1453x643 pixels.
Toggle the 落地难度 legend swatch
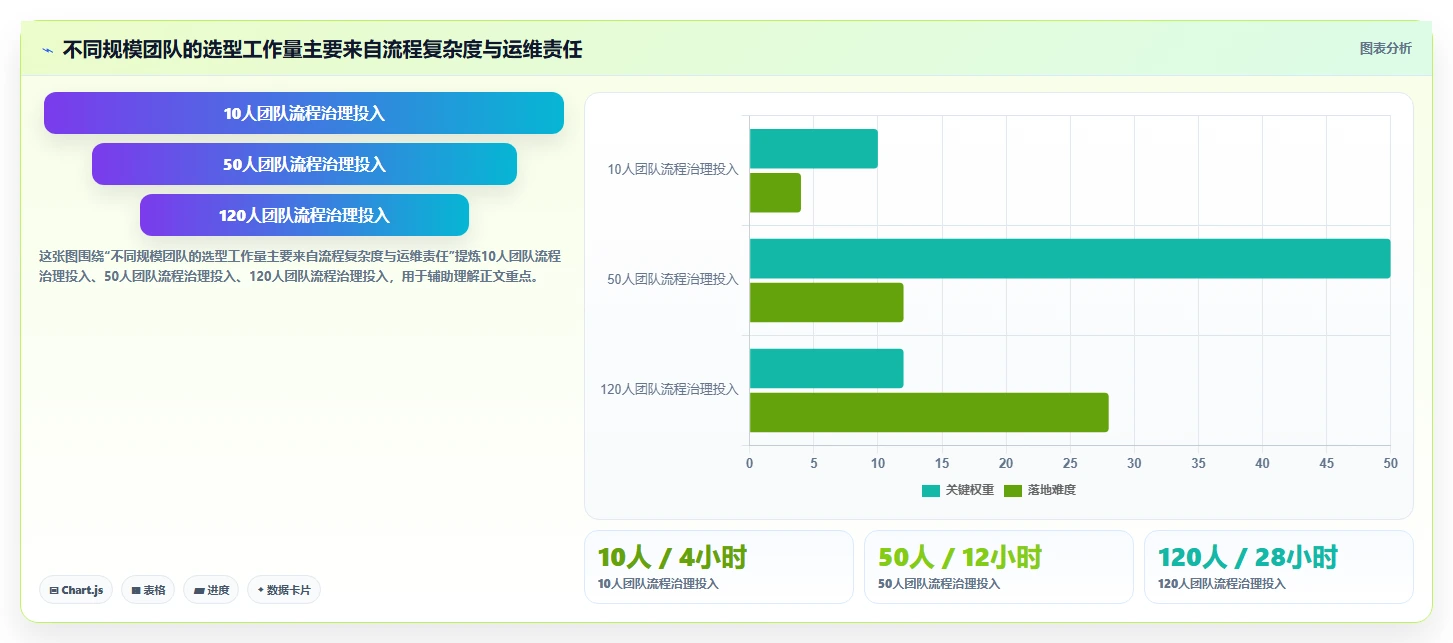1012,490
